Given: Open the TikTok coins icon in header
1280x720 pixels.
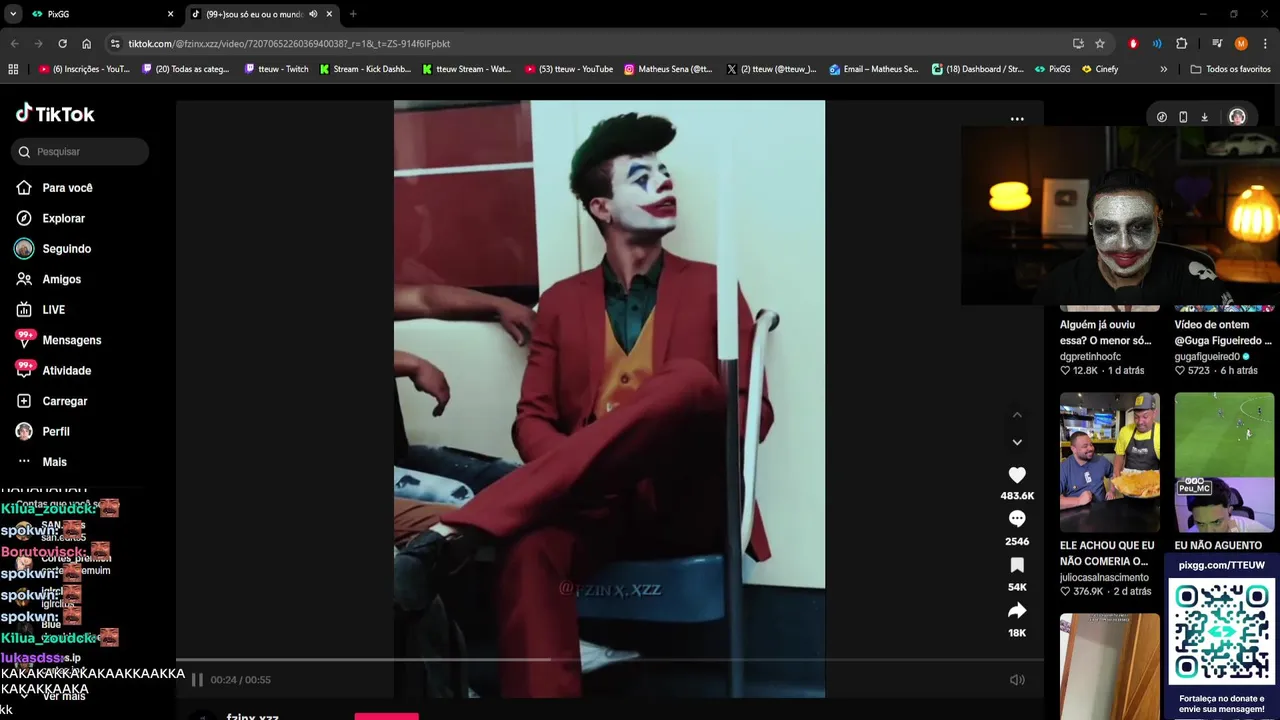Looking at the screenshot, I should click(x=1161, y=117).
